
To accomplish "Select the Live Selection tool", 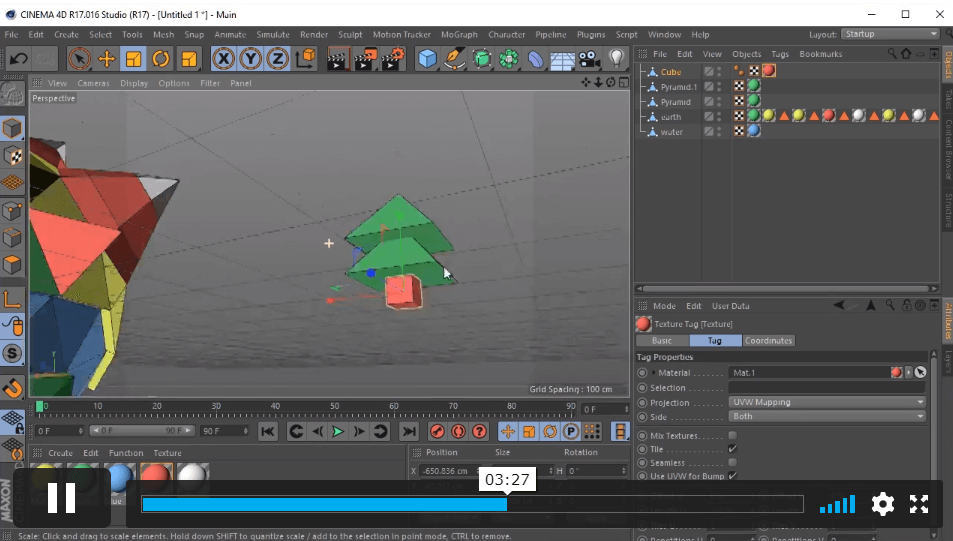I will pyautogui.click(x=79, y=59).
